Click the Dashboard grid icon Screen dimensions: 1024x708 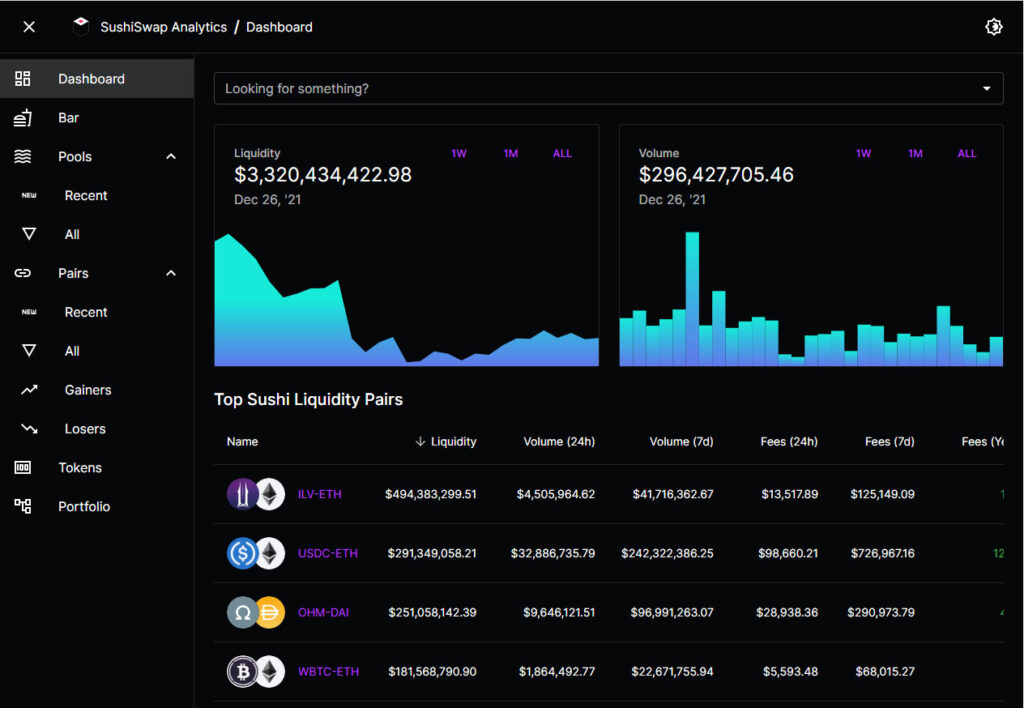point(23,79)
